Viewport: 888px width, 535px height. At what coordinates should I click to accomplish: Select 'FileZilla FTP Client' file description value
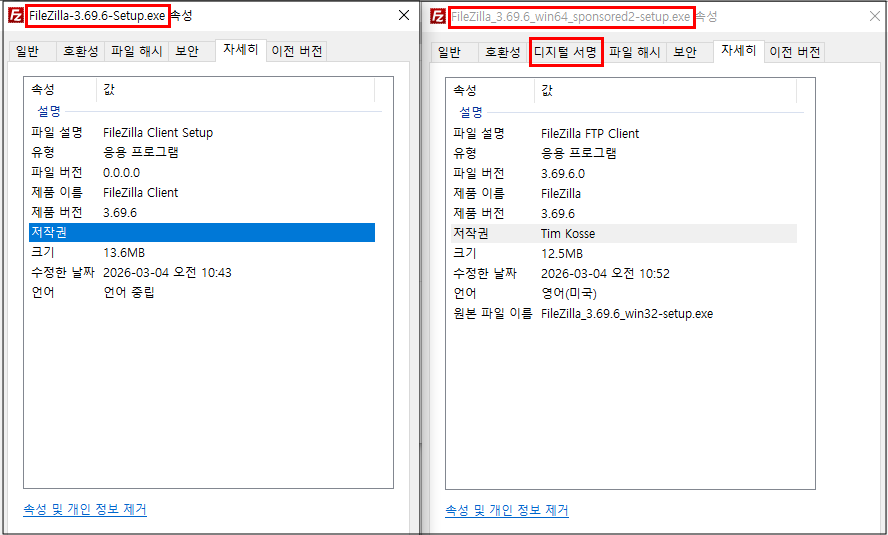[x=590, y=134]
